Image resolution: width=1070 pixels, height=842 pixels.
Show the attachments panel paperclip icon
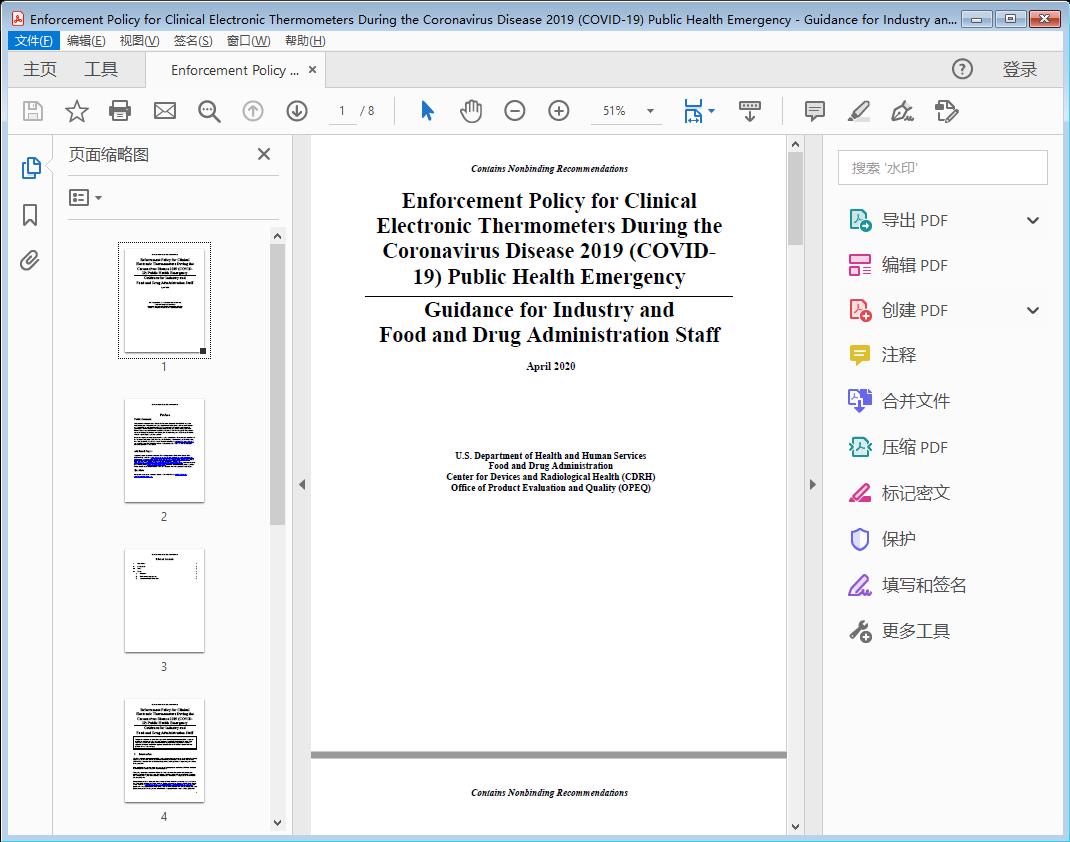tap(29, 260)
